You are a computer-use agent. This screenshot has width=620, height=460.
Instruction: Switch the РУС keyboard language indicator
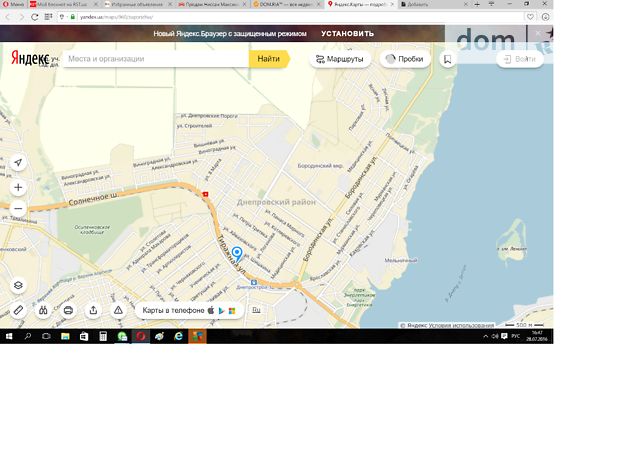click(516, 336)
